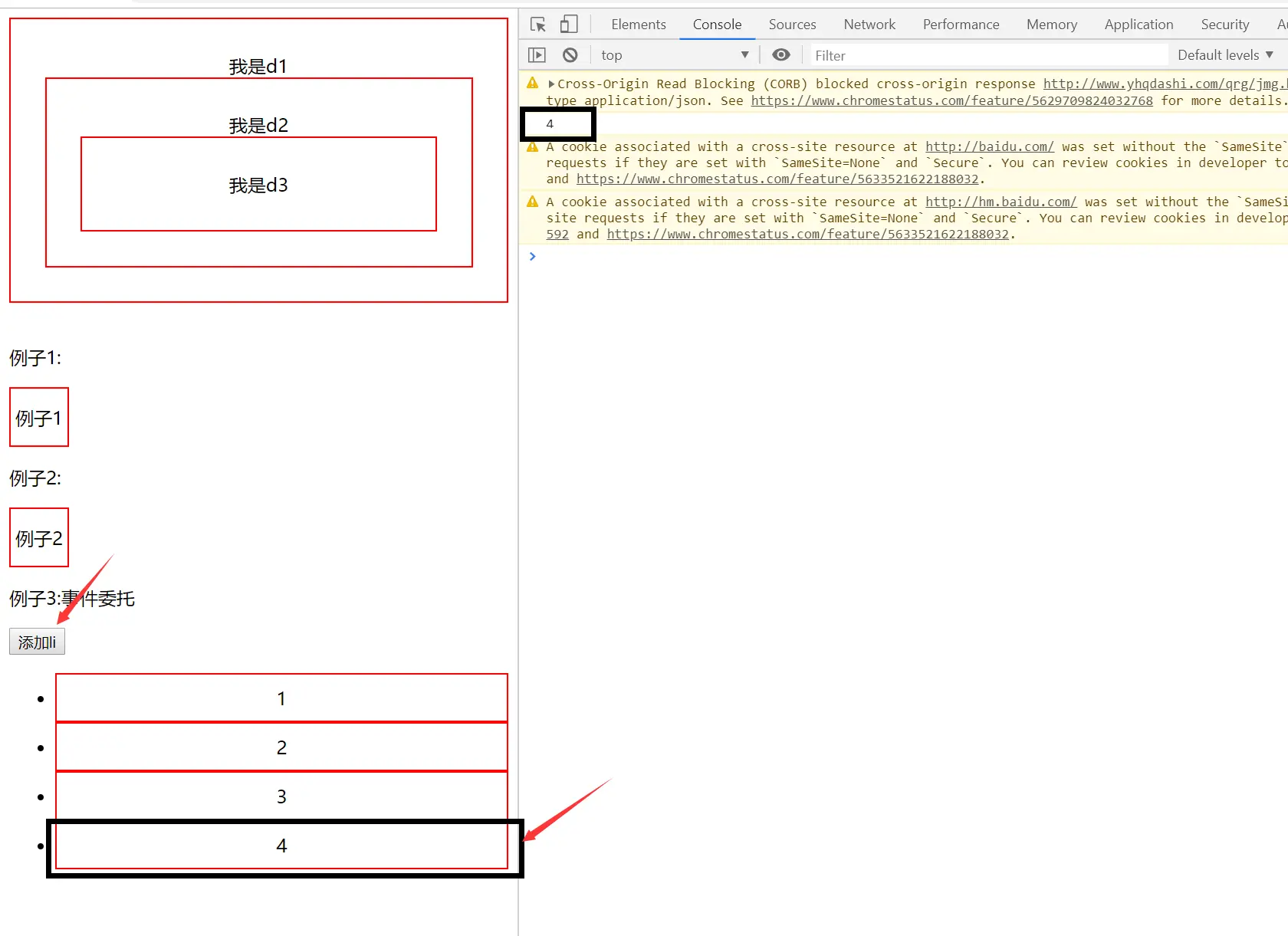This screenshot has width=1288, height=936.
Task: Switch to the Security tab
Action: (1225, 25)
